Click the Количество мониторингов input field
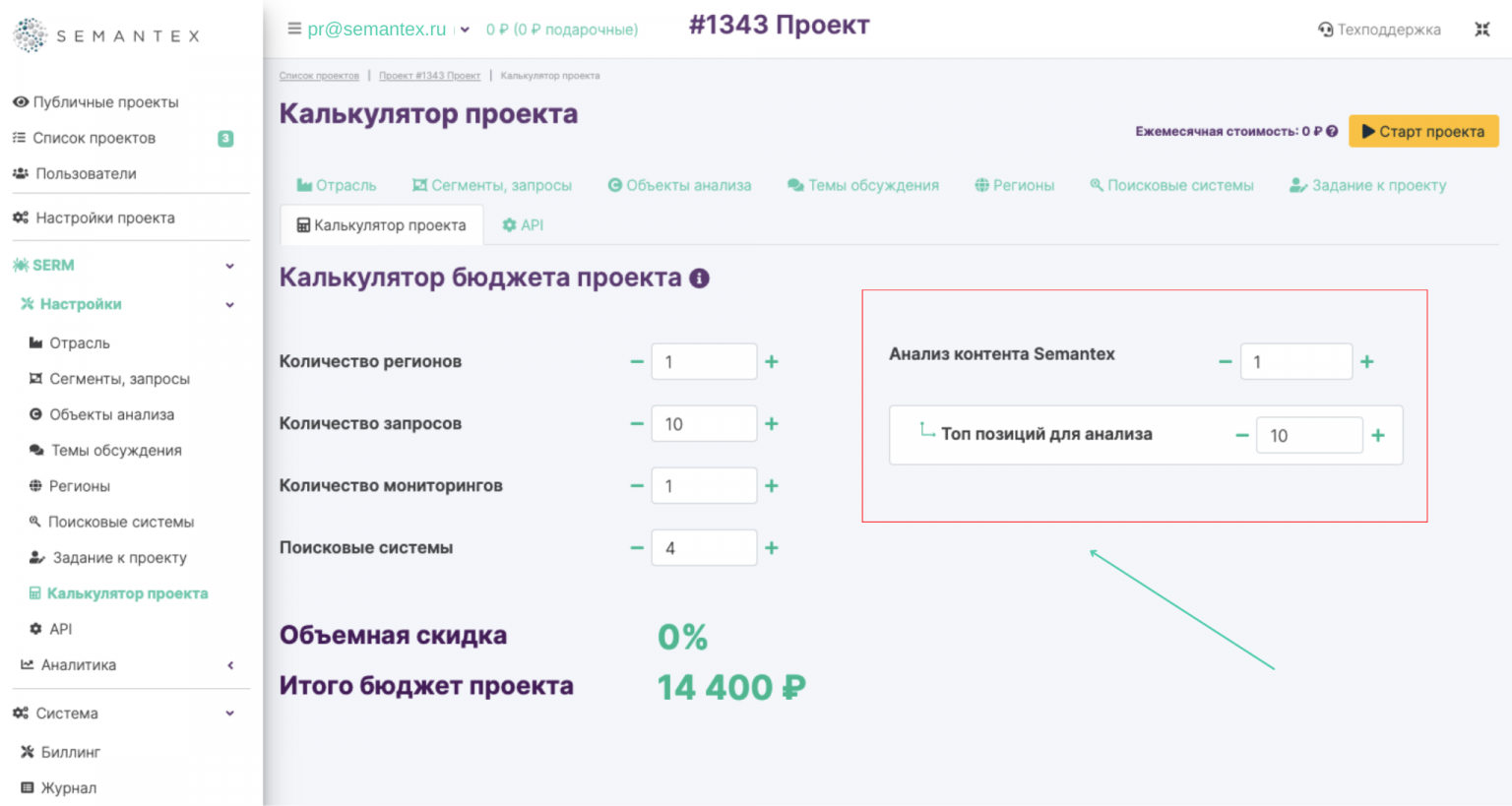1512x806 pixels. 703,486
